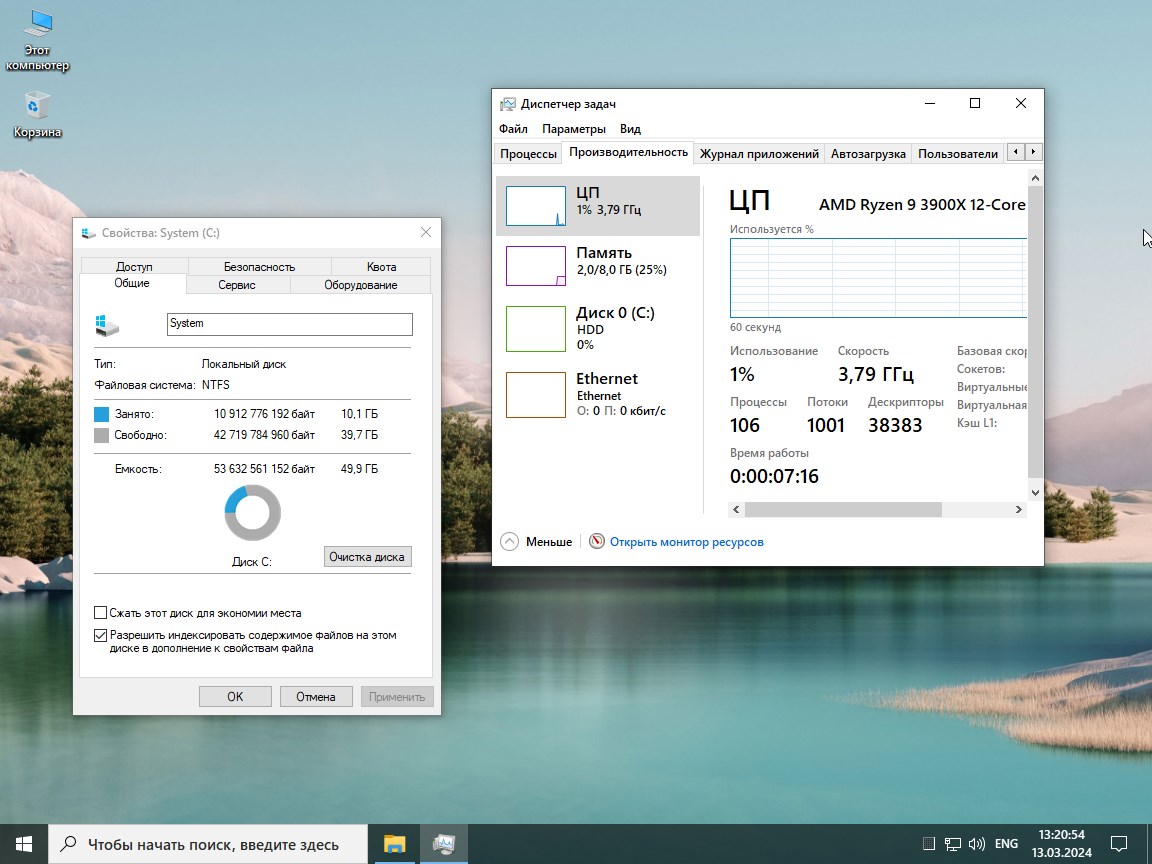Open the notification center icon

coord(1119,844)
